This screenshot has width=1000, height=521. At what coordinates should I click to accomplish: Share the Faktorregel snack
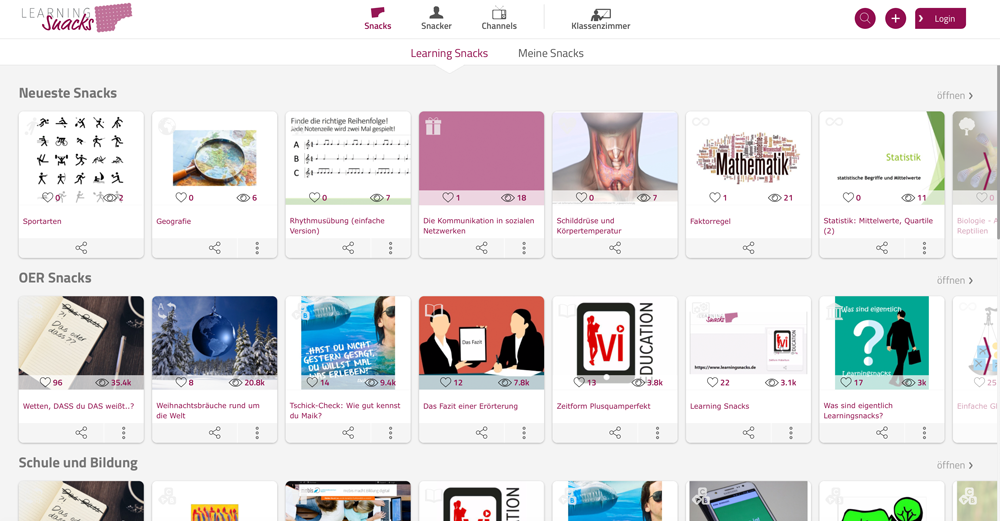click(x=748, y=248)
